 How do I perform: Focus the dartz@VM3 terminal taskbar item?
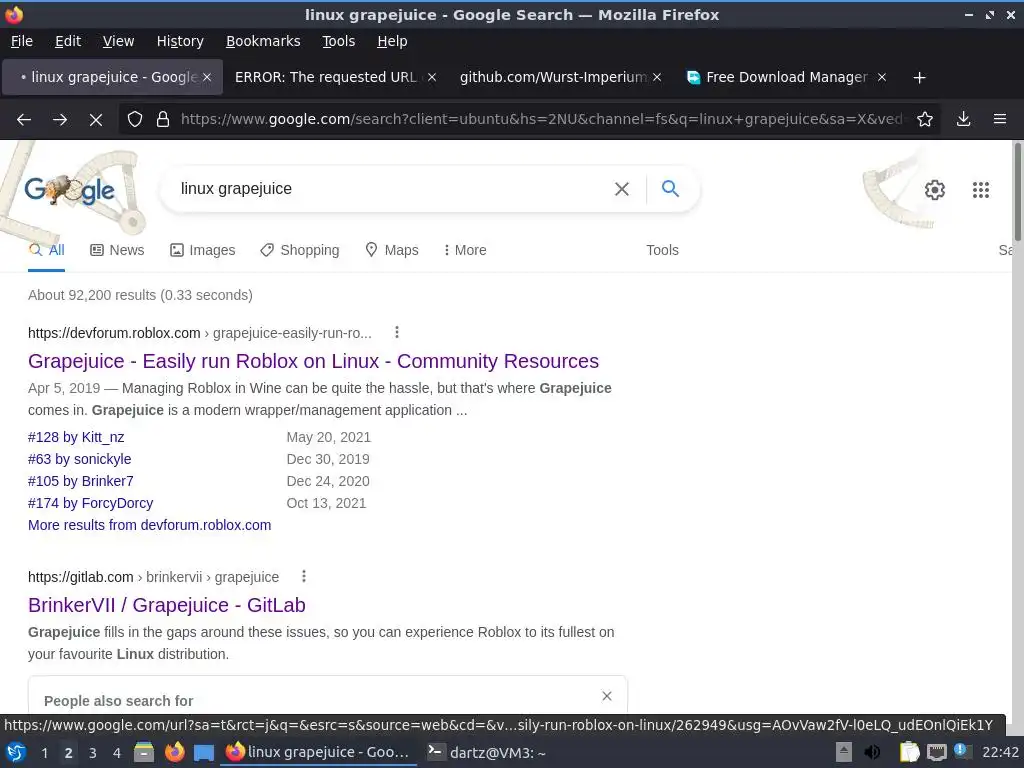coord(487,752)
